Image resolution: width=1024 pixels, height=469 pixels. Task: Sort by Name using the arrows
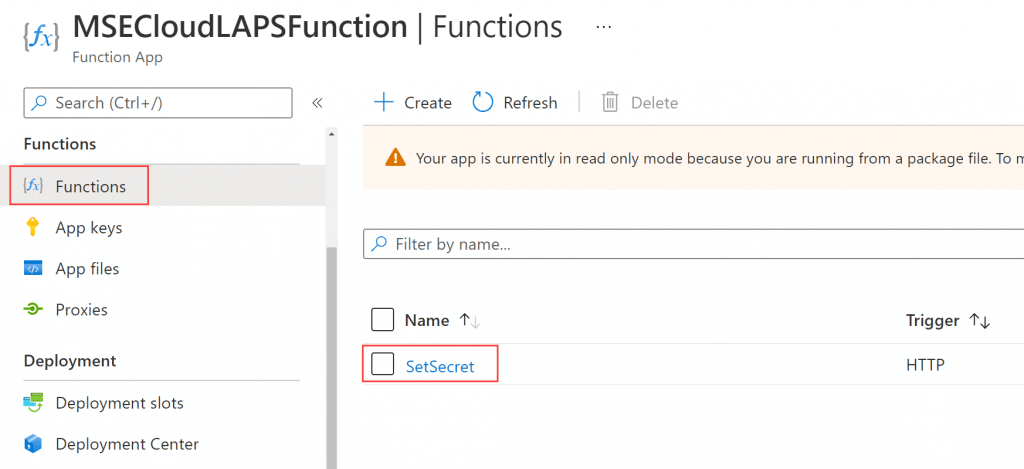click(x=470, y=321)
